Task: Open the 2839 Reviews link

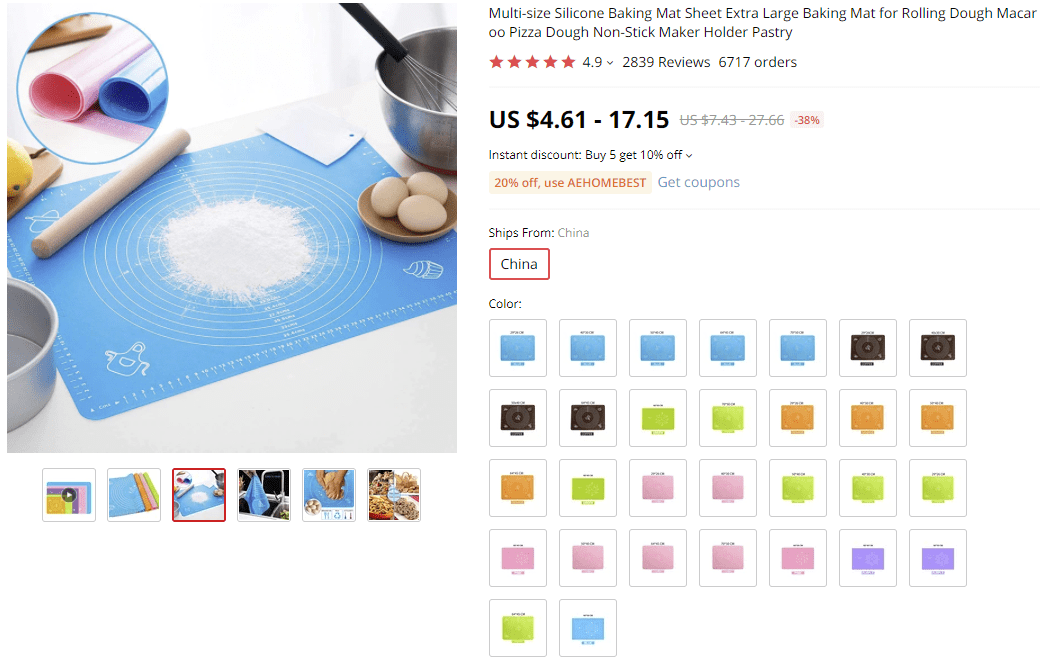Action: coord(666,62)
